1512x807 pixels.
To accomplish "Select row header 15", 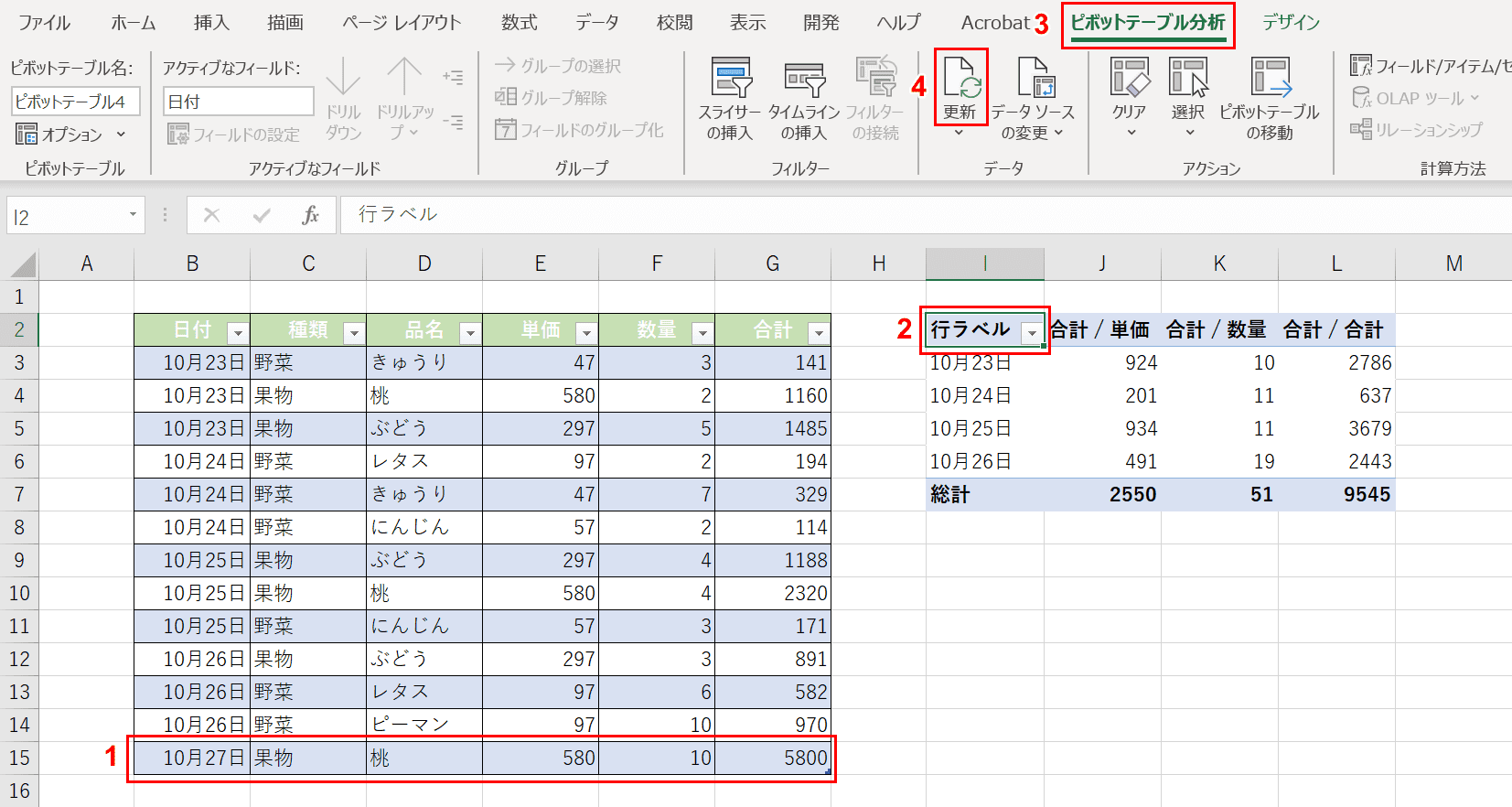I will pyautogui.click(x=19, y=758).
